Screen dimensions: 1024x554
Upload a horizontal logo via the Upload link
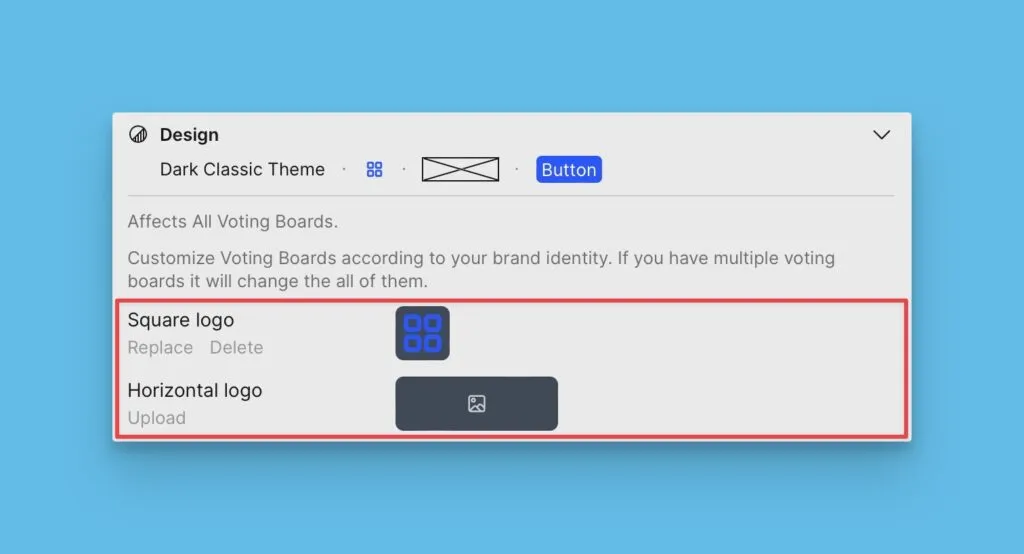pos(156,418)
